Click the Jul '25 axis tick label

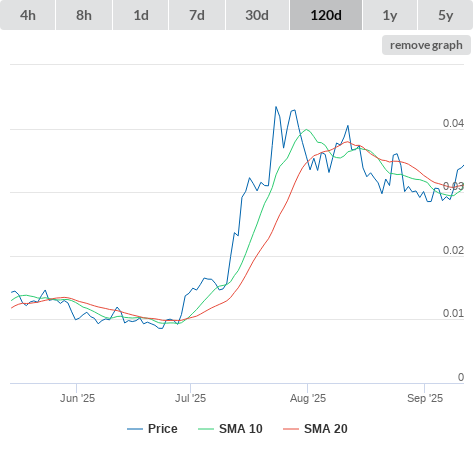[x=190, y=398]
